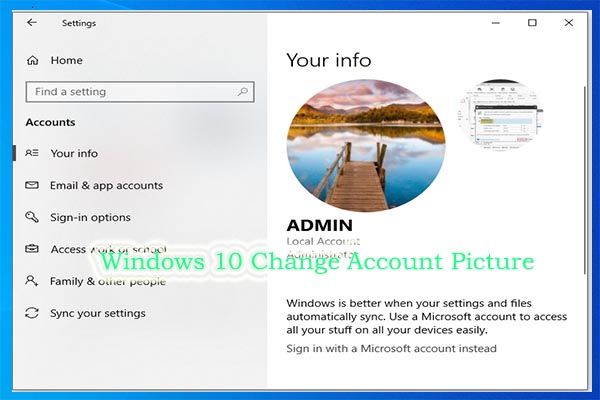Click the ADMIN account name
Screen dimensions: 600x400
coord(320,225)
